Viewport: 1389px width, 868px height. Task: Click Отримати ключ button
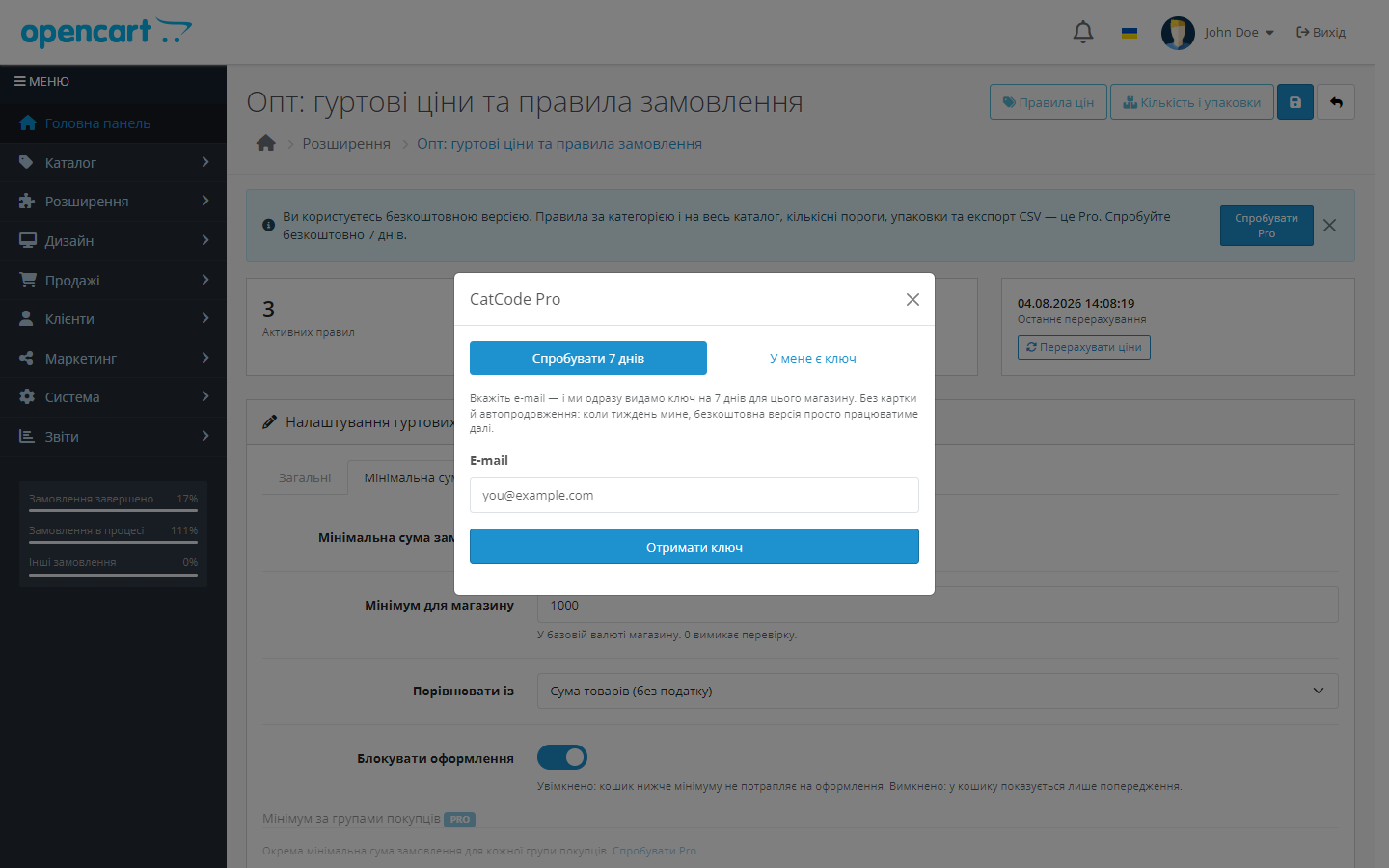click(694, 547)
